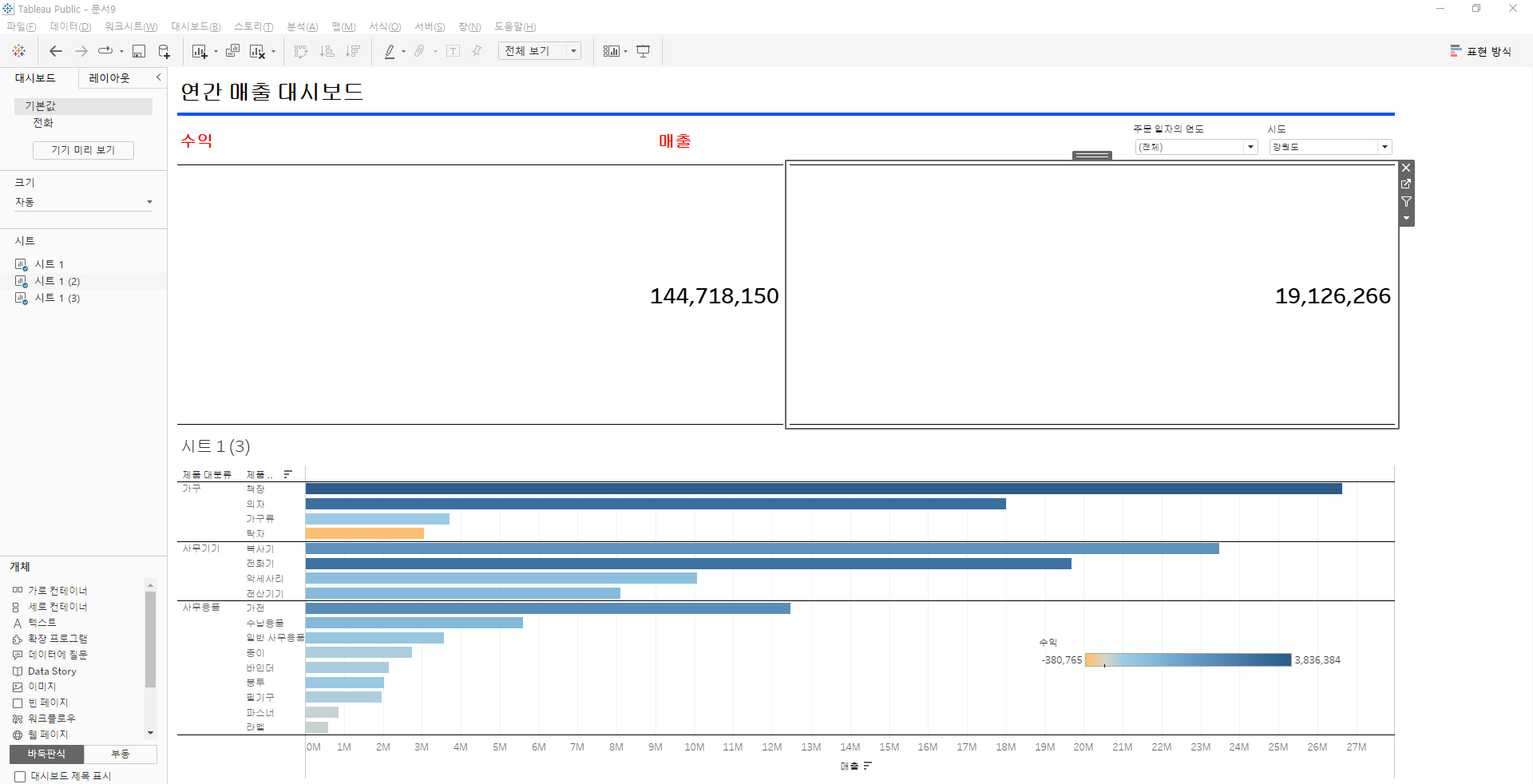Open the 분석 menu
The width and height of the screenshot is (1533, 784).
click(302, 26)
